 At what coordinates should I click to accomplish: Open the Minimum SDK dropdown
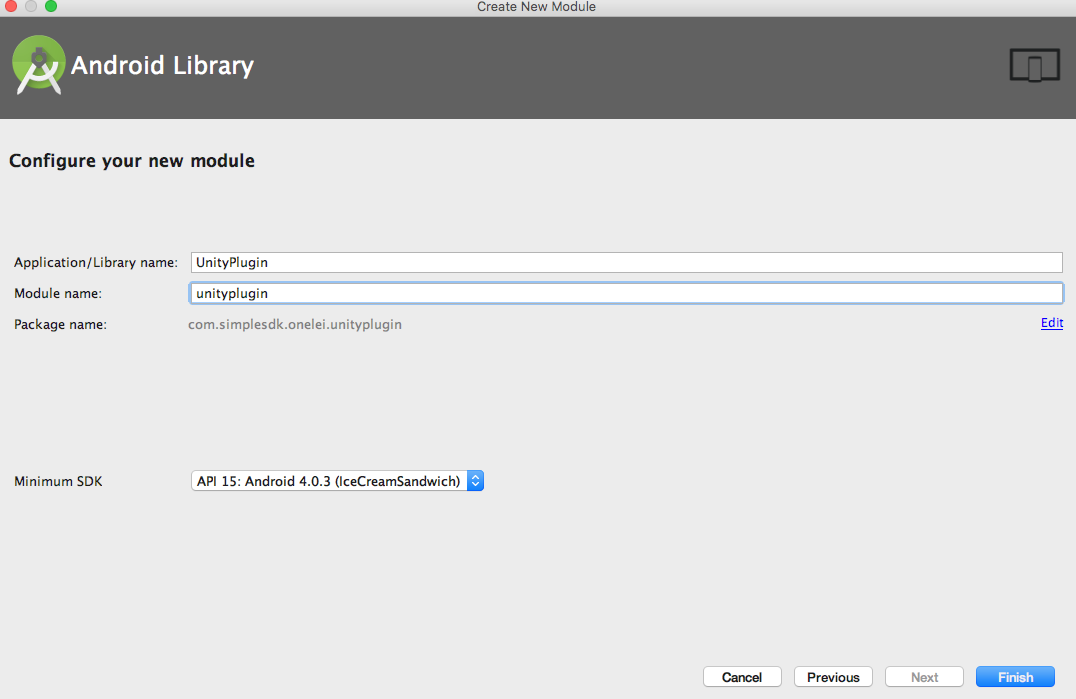point(337,481)
